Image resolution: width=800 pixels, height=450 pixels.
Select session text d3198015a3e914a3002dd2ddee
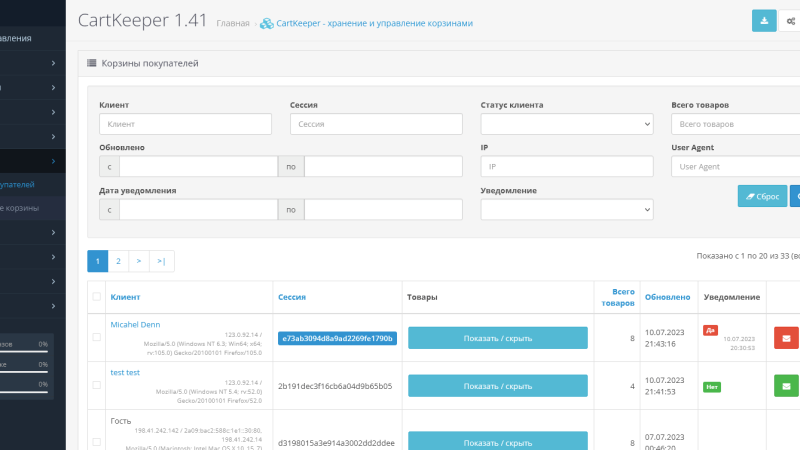[x=336, y=443]
